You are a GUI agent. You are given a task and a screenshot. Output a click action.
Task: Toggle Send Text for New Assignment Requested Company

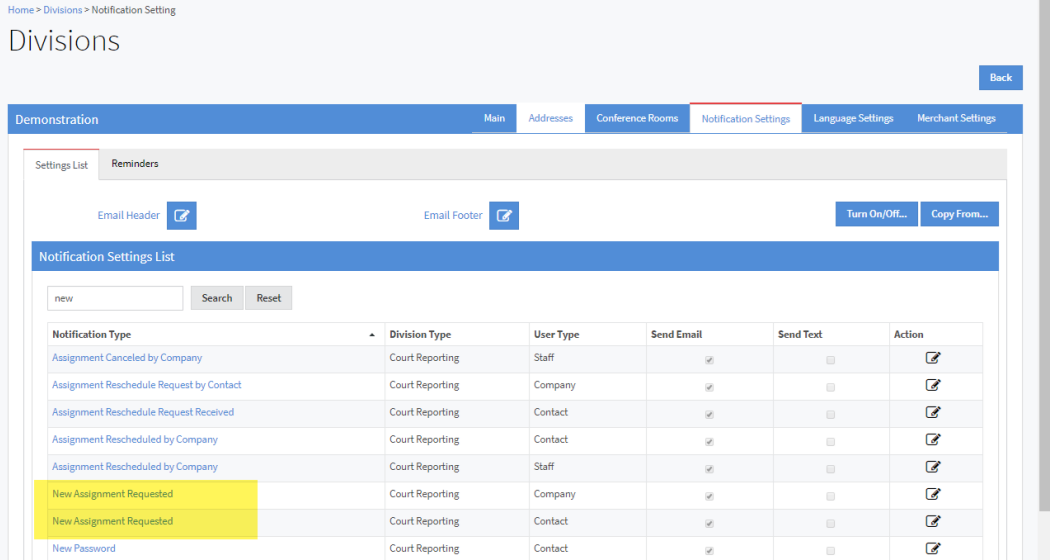point(830,496)
